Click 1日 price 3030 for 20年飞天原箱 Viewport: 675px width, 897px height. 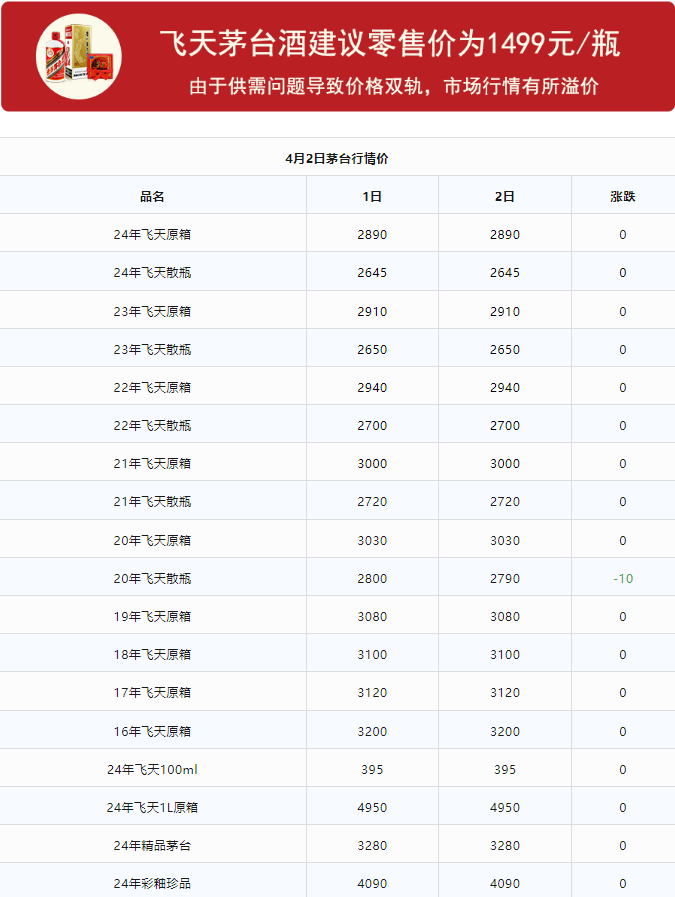(372, 540)
